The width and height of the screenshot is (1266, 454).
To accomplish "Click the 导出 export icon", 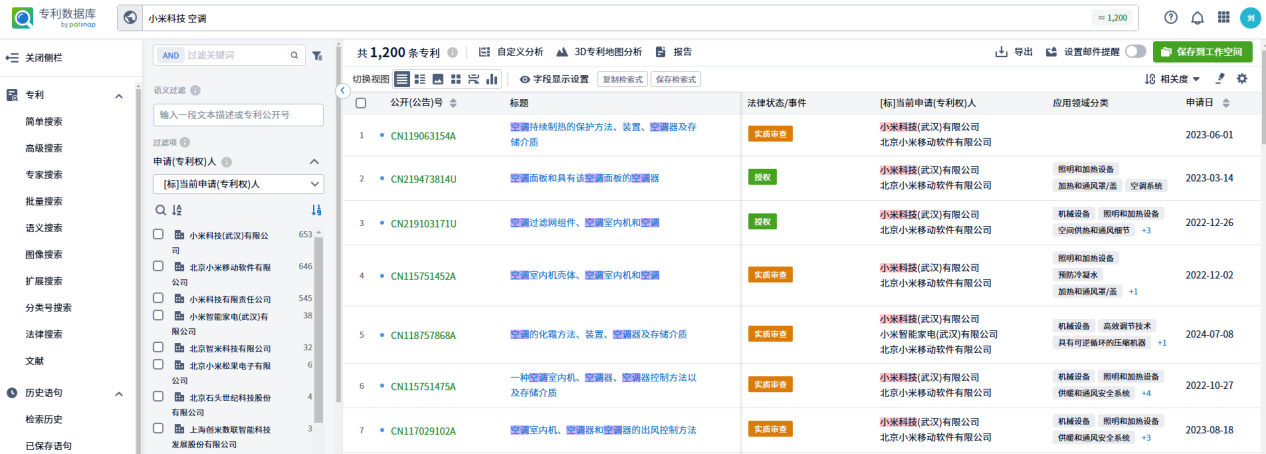I will click(1001, 52).
